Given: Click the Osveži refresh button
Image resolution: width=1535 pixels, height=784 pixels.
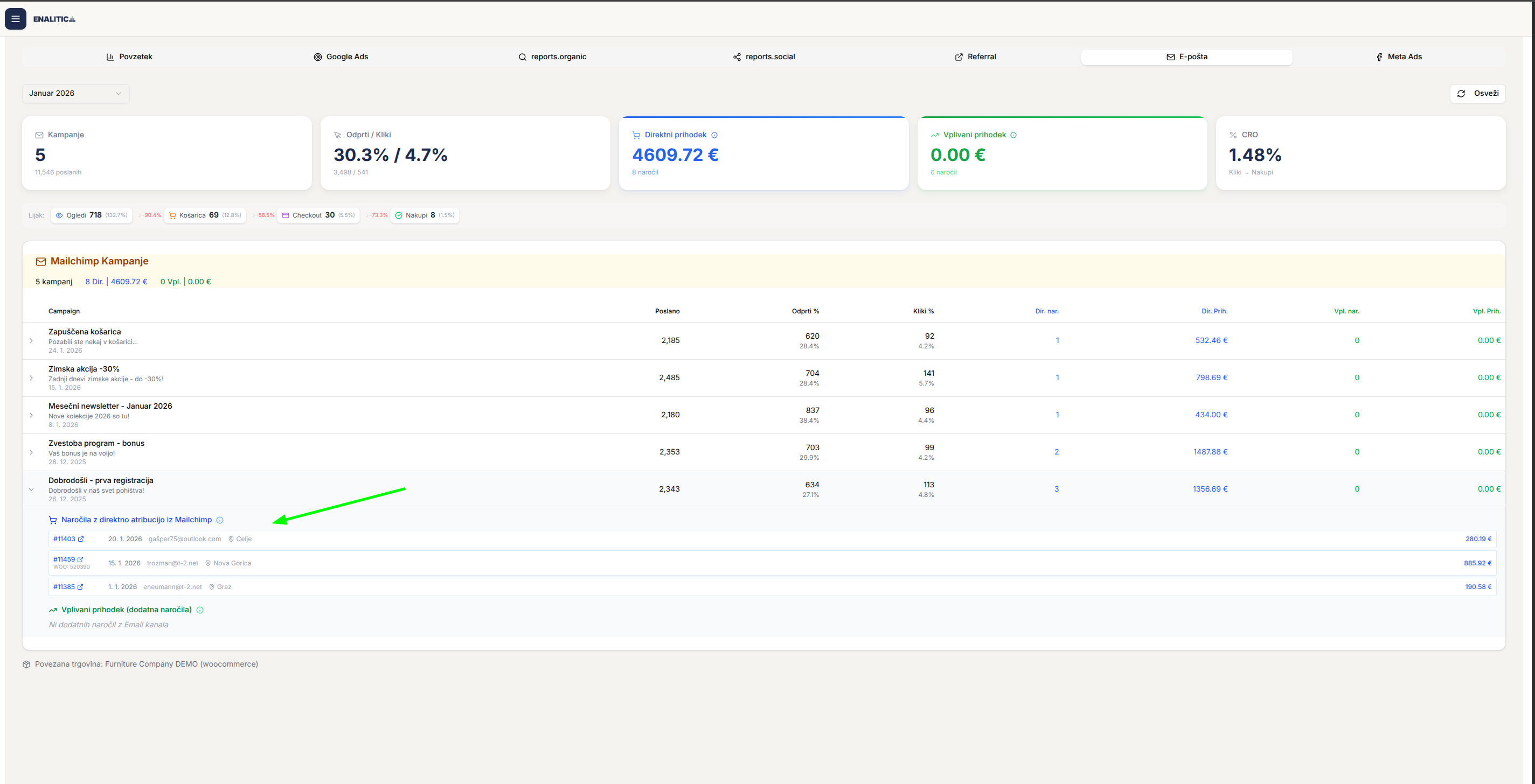Looking at the screenshot, I should 1477,94.
